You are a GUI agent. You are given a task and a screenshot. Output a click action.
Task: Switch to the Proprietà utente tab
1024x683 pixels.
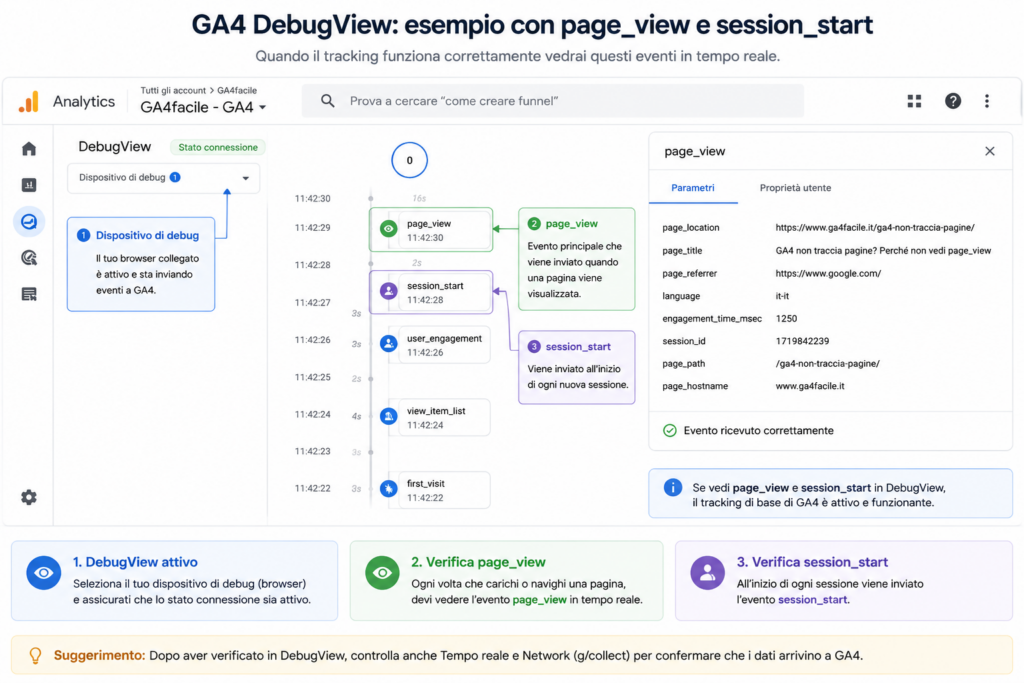(795, 188)
